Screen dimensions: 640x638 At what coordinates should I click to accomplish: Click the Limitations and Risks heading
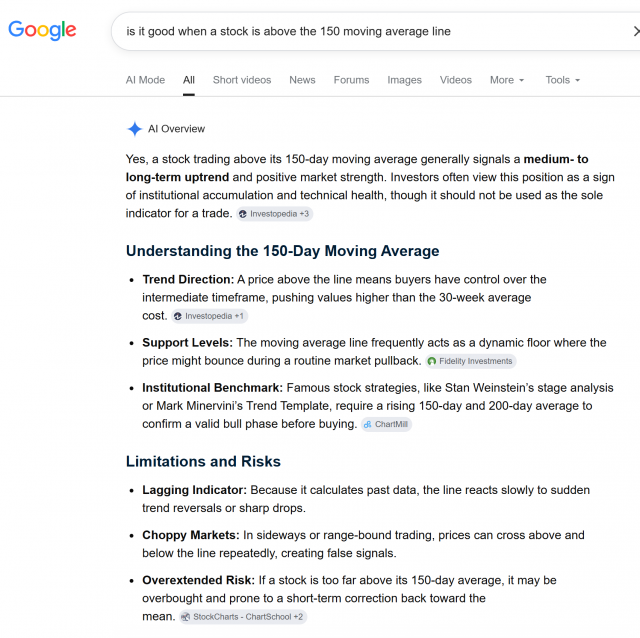pyautogui.click(x=203, y=461)
